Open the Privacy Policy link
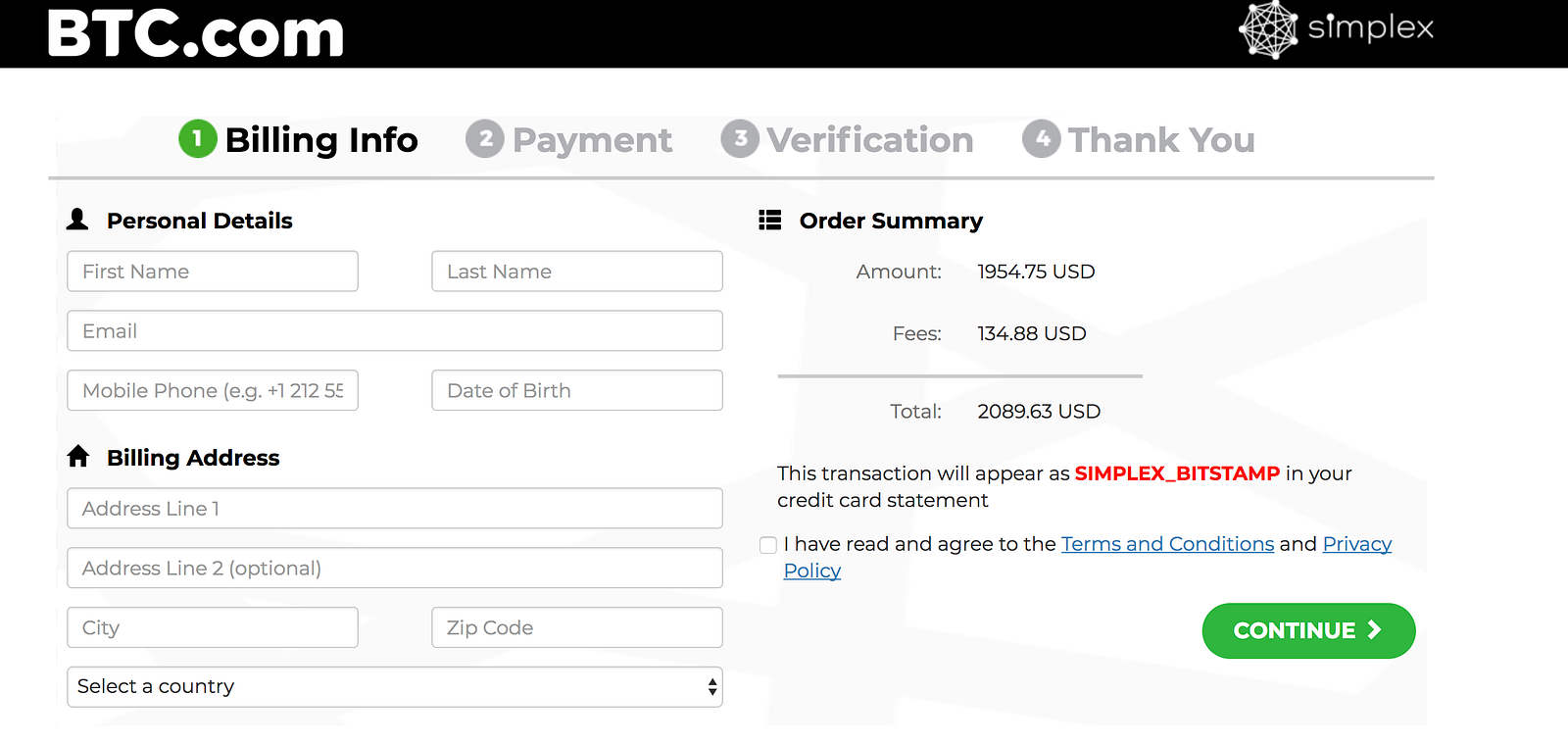The image size is (1568, 744). coord(1356,544)
